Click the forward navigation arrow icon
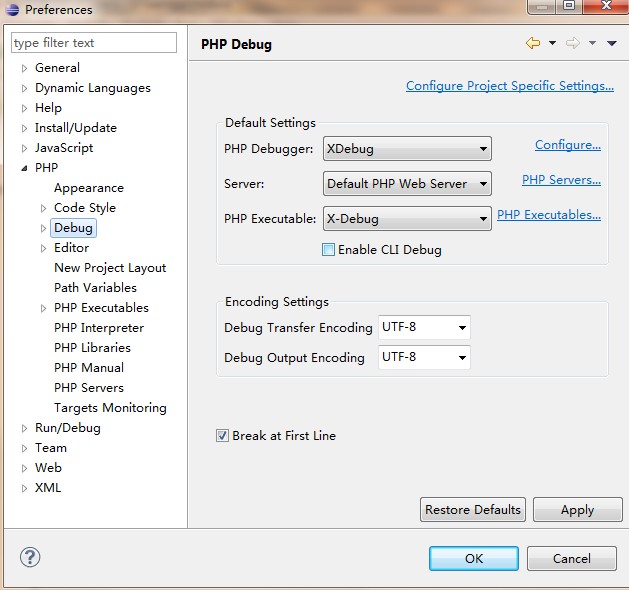629x590 pixels. pyautogui.click(x=572, y=43)
